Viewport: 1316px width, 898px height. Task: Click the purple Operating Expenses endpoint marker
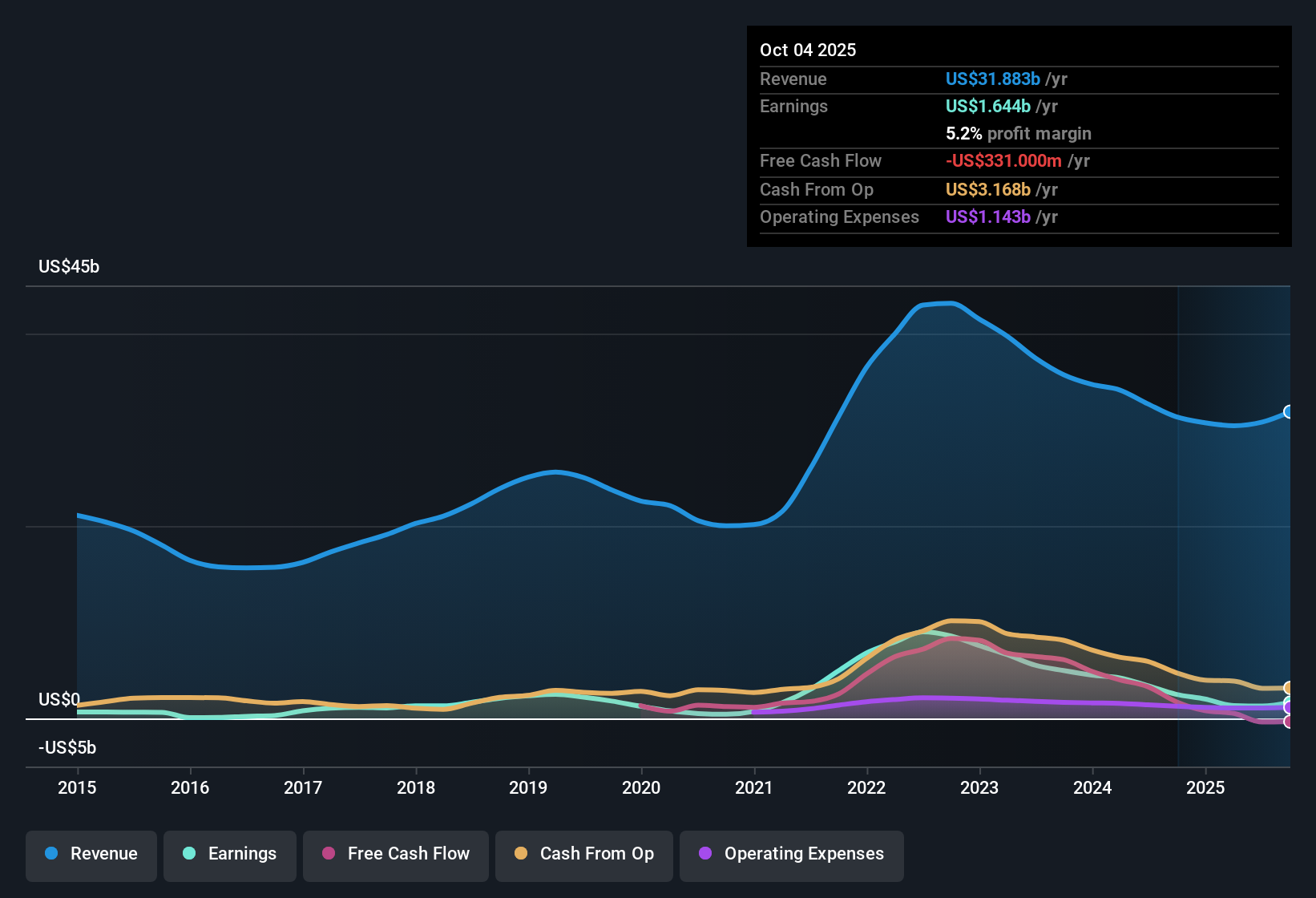1287,707
